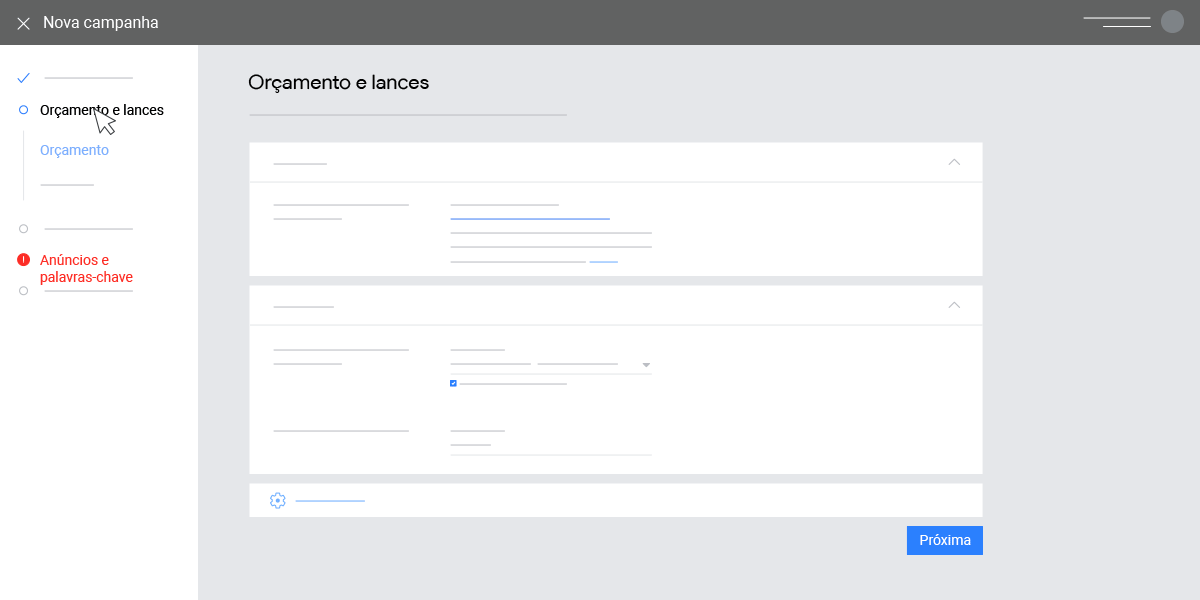Click the Próxima button
The width and height of the screenshot is (1200, 600).
pos(945,540)
